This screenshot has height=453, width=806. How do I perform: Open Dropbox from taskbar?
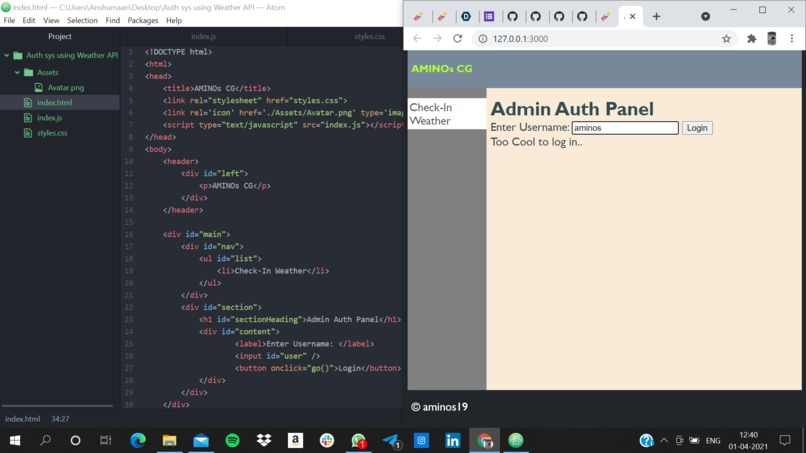tap(264, 441)
